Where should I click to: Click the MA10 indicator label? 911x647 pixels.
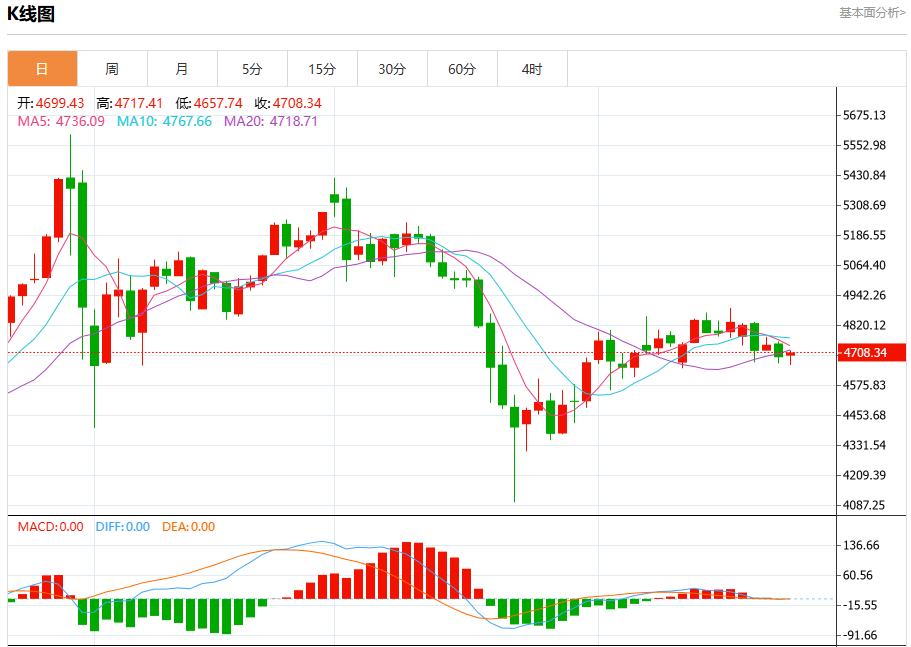click(x=164, y=121)
